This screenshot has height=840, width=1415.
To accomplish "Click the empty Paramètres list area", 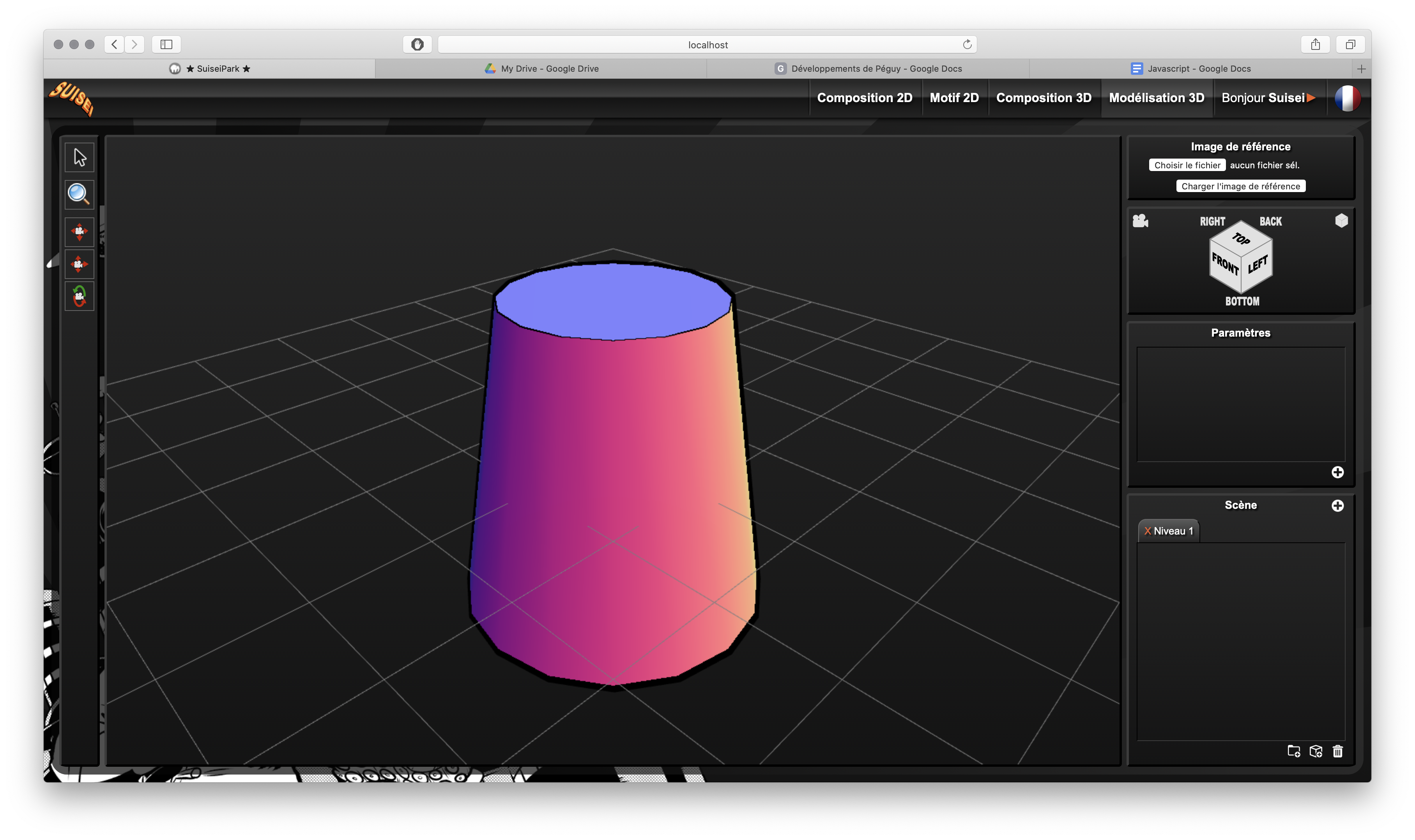I will pos(1240,404).
